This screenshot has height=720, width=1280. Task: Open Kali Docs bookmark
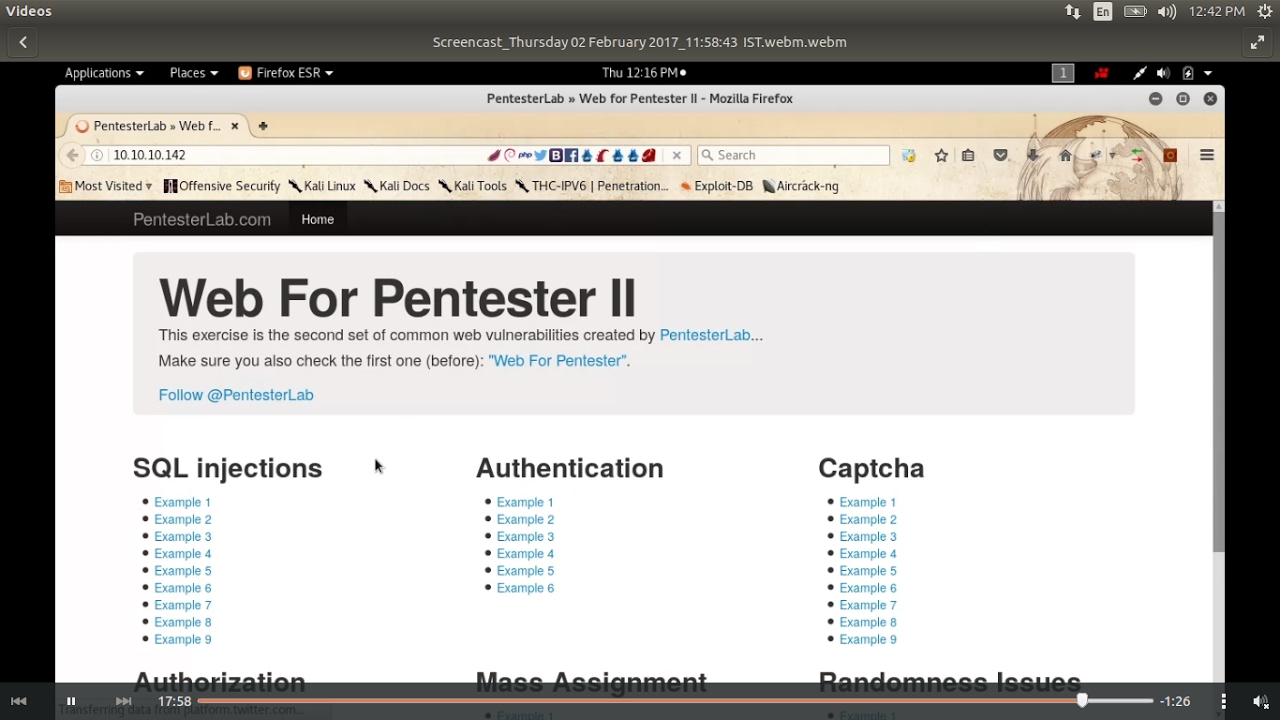pos(397,186)
